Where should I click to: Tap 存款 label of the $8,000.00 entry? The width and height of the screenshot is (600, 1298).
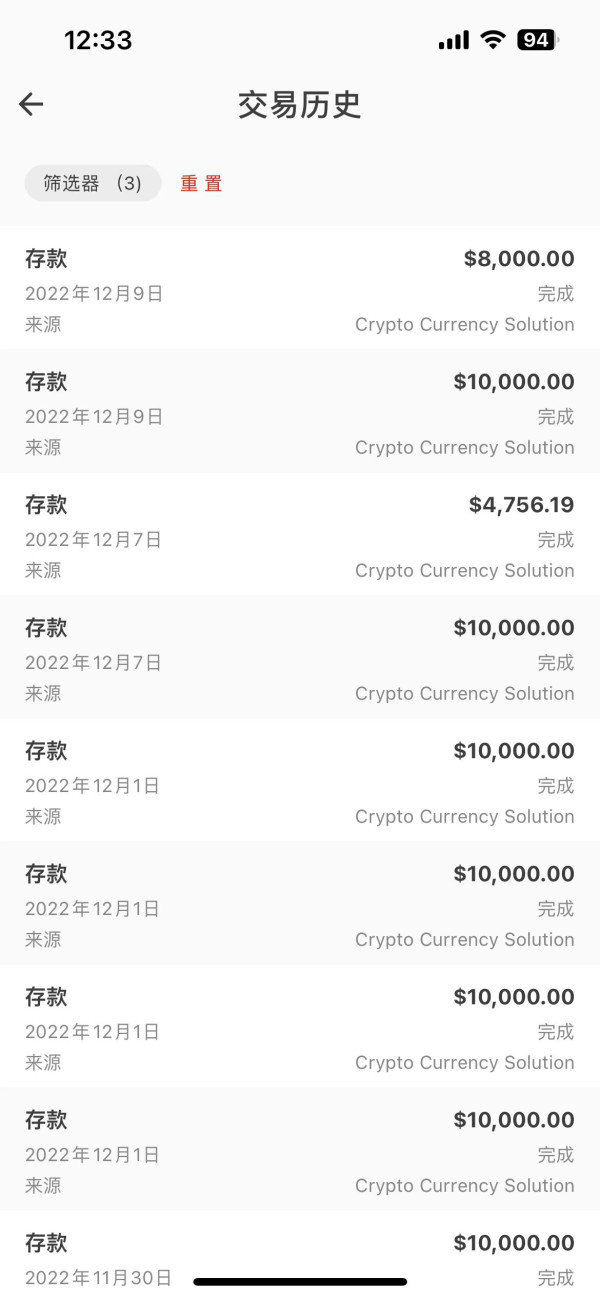coord(46,259)
